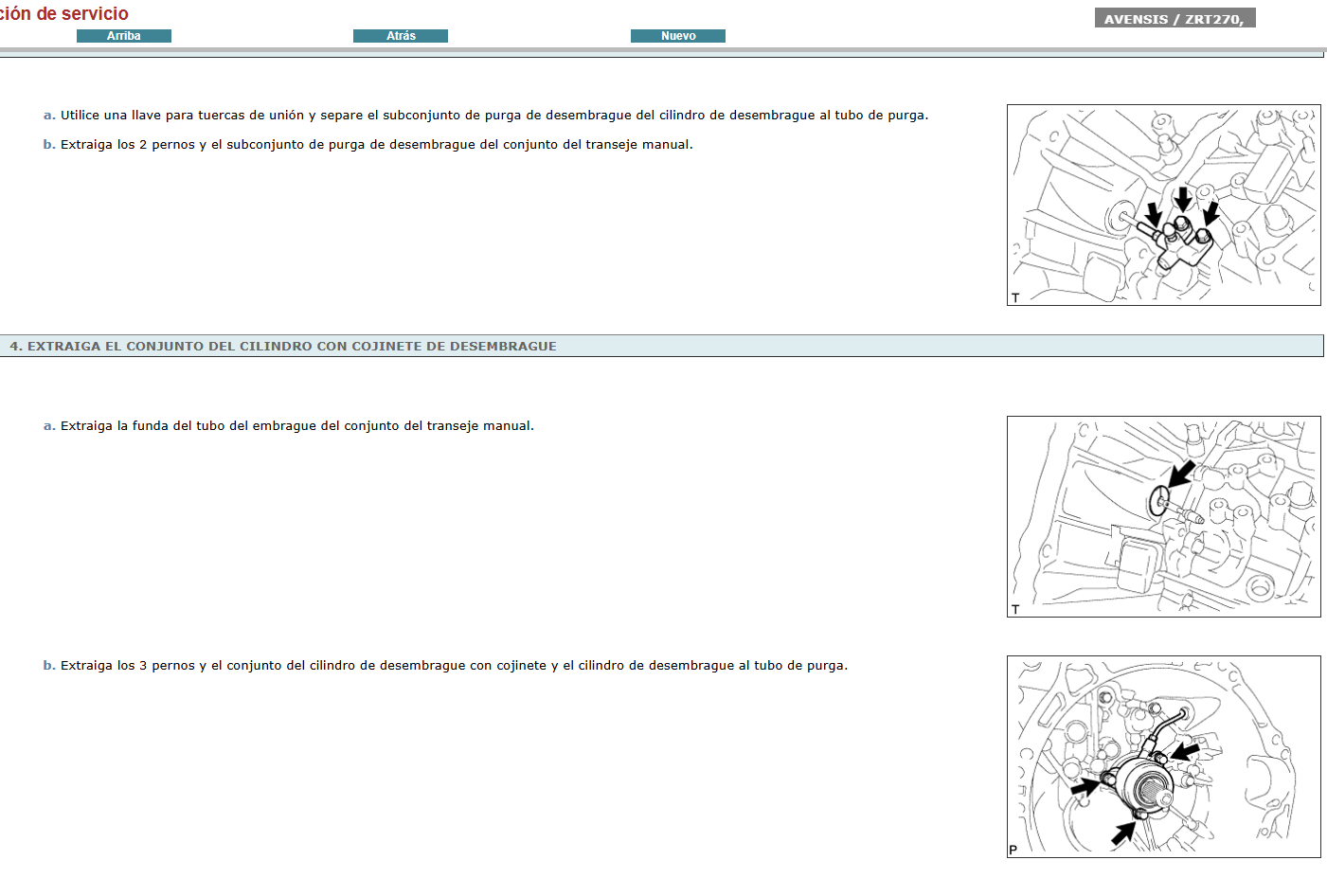Screen dimensions: 1327x896
Task: Click the 'Utilice una llave para tuercas' step text
Action: (493, 116)
